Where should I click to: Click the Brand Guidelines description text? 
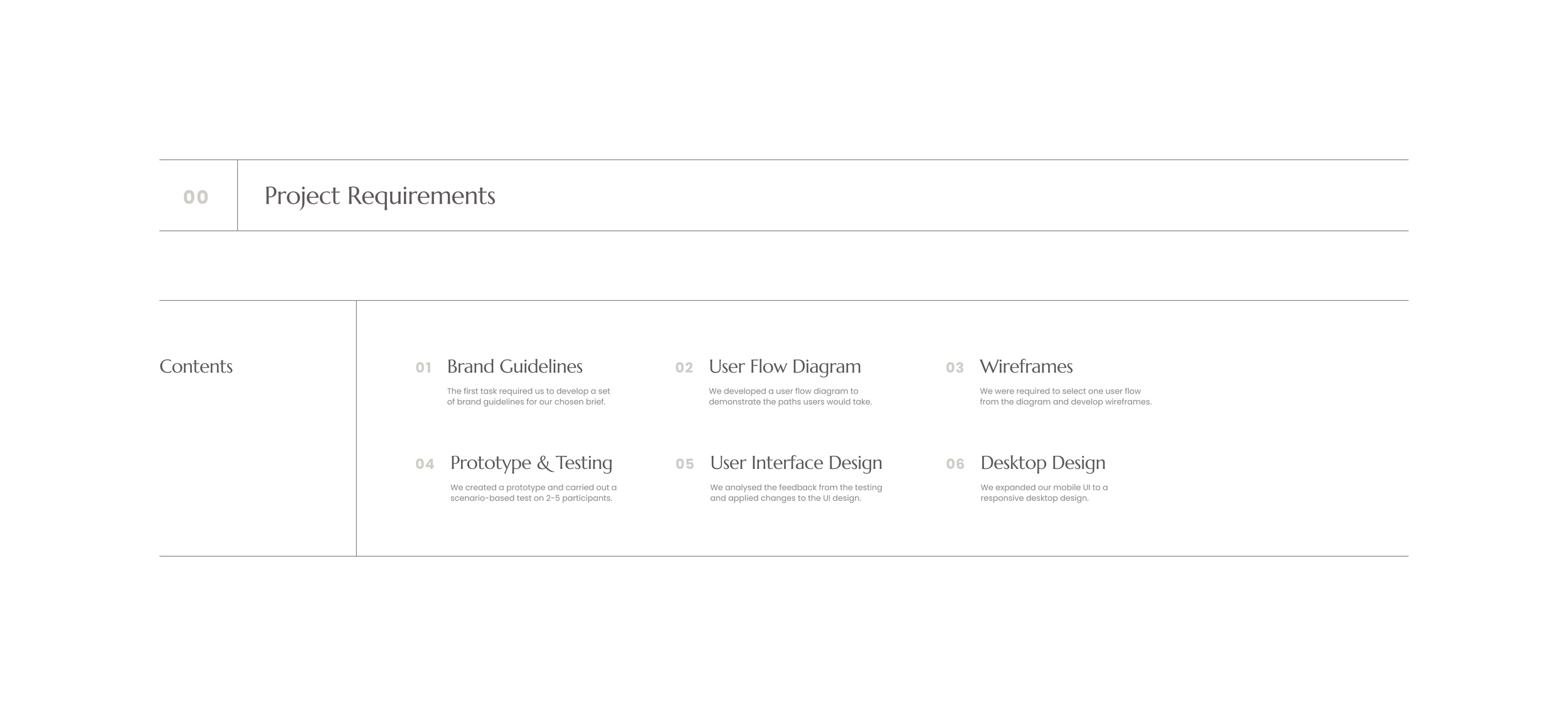pyautogui.click(x=528, y=396)
